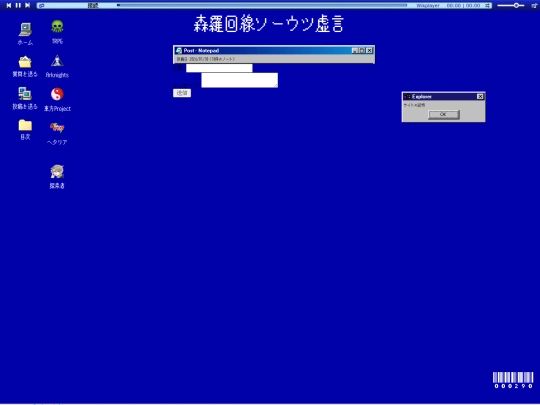The height and width of the screenshot is (405, 540).
Task: Adjust the player volume slider
Action: point(511,5)
